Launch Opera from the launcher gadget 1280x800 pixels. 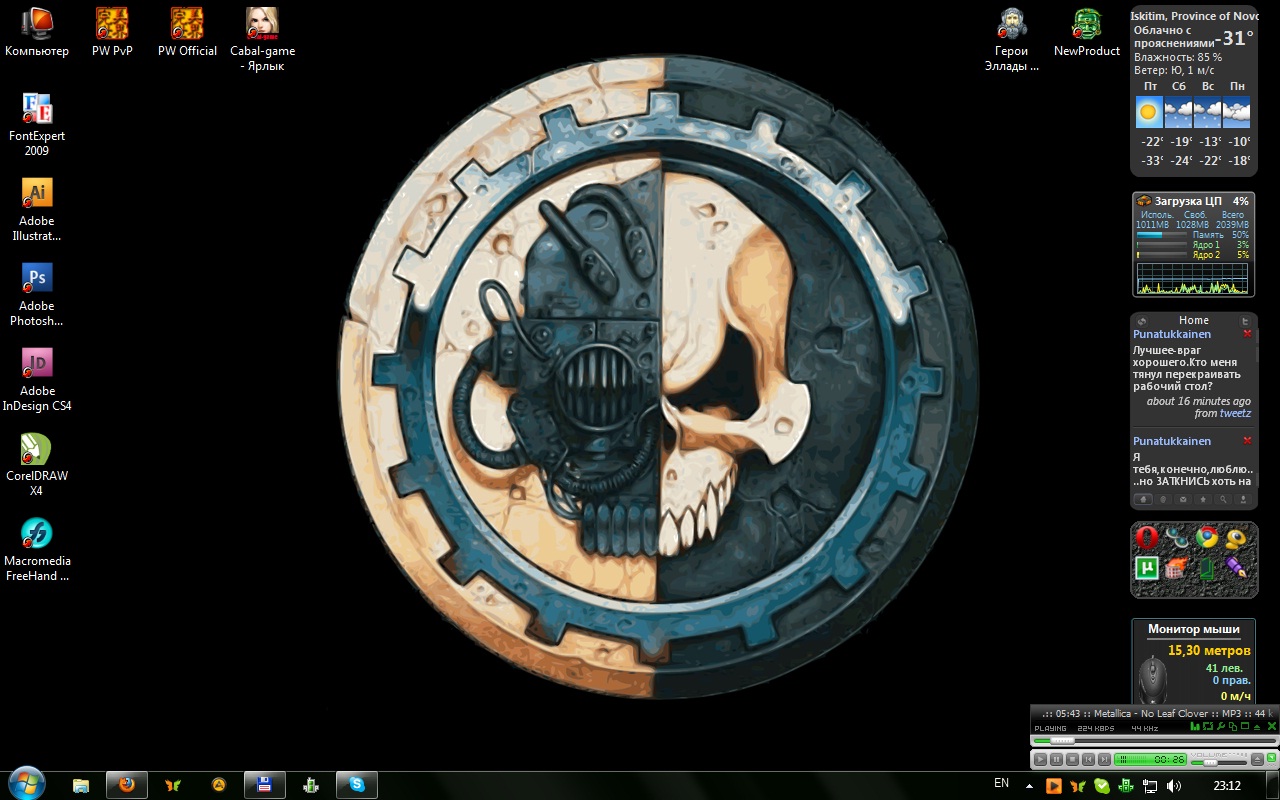click(1146, 538)
